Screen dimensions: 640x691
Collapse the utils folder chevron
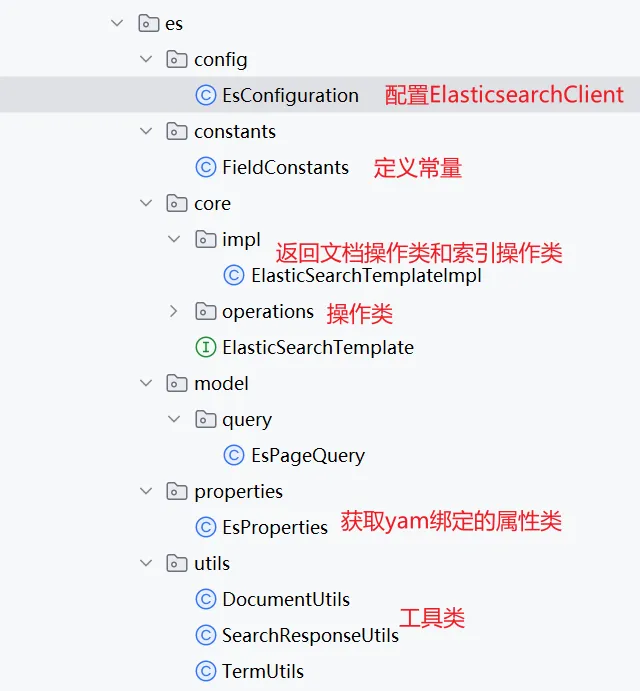click(x=146, y=563)
